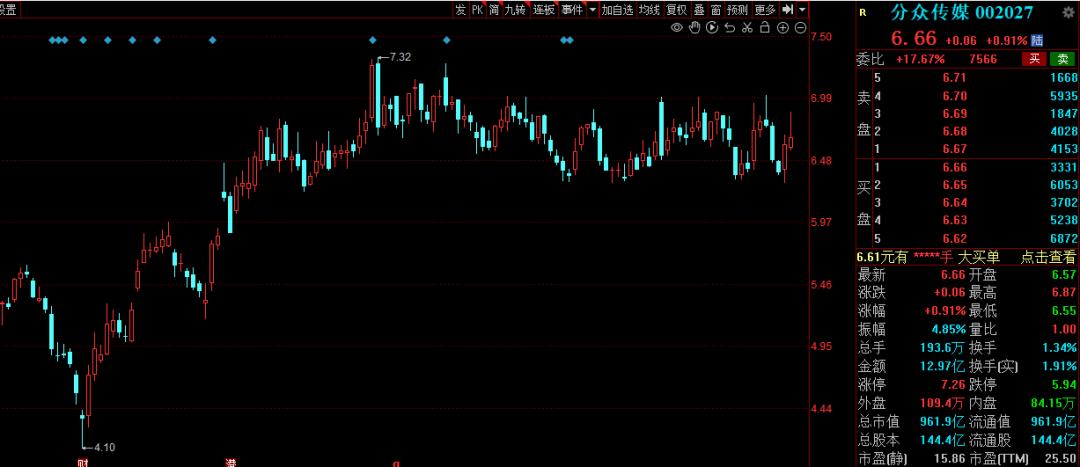This screenshot has height=467, width=1080.
Task: Click the 涨停 value 7.26
Action: coord(954,384)
